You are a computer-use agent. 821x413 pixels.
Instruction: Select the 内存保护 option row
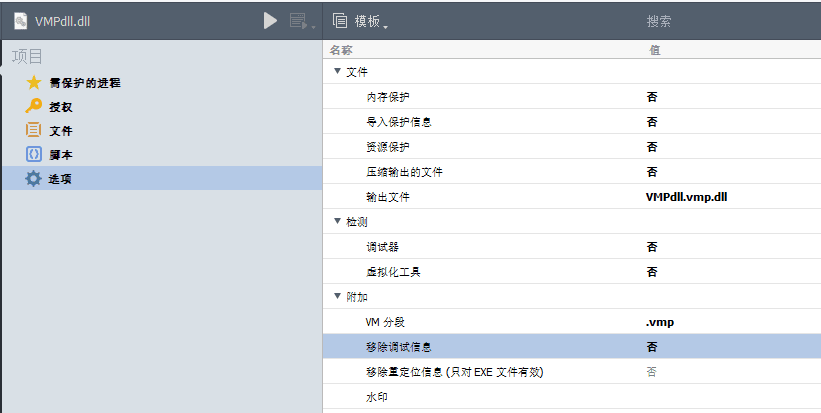[572, 96]
